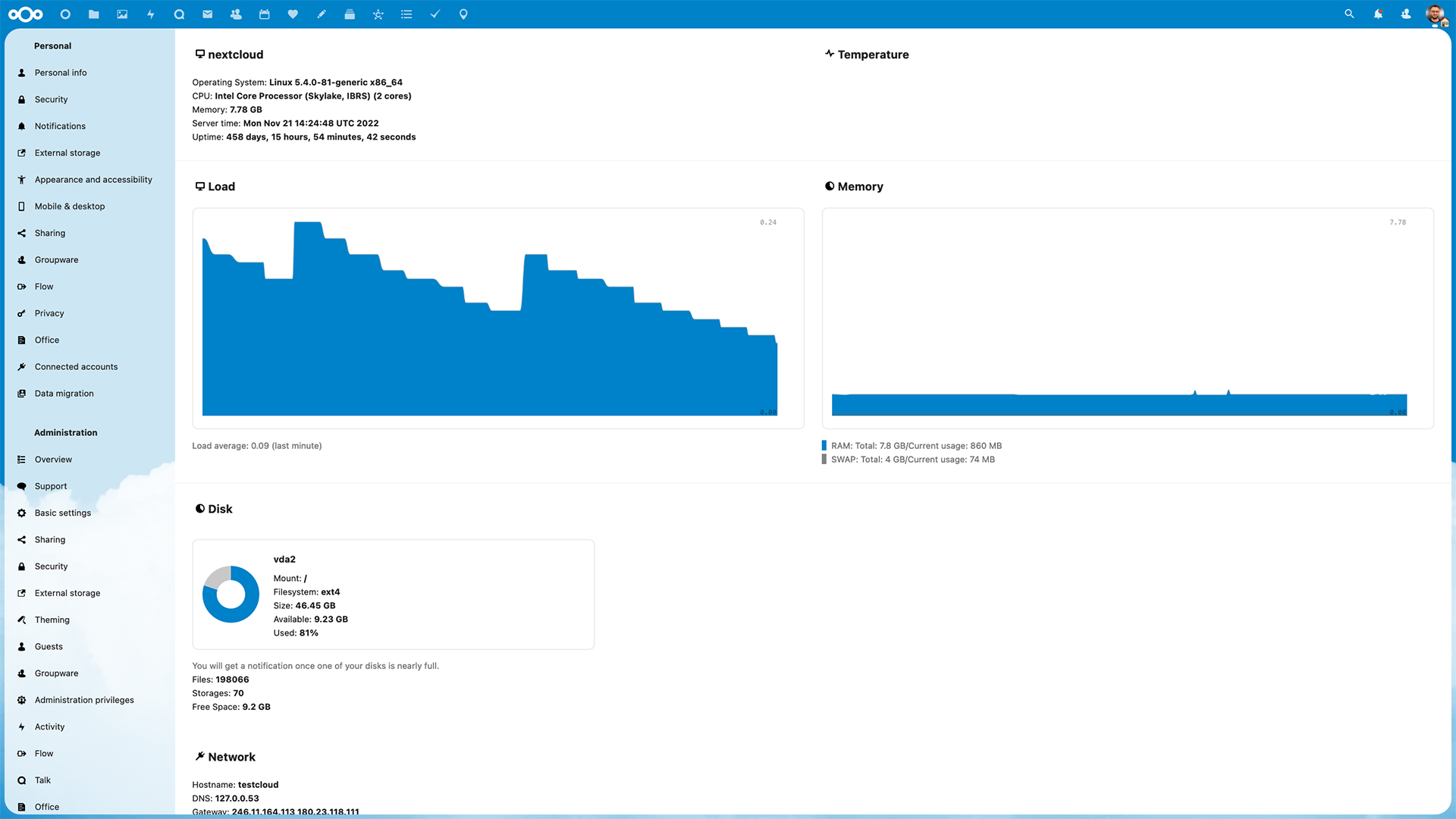The image size is (1456, 819).
Task: Open the Mail envelope icon
Action: click(207, 14)
